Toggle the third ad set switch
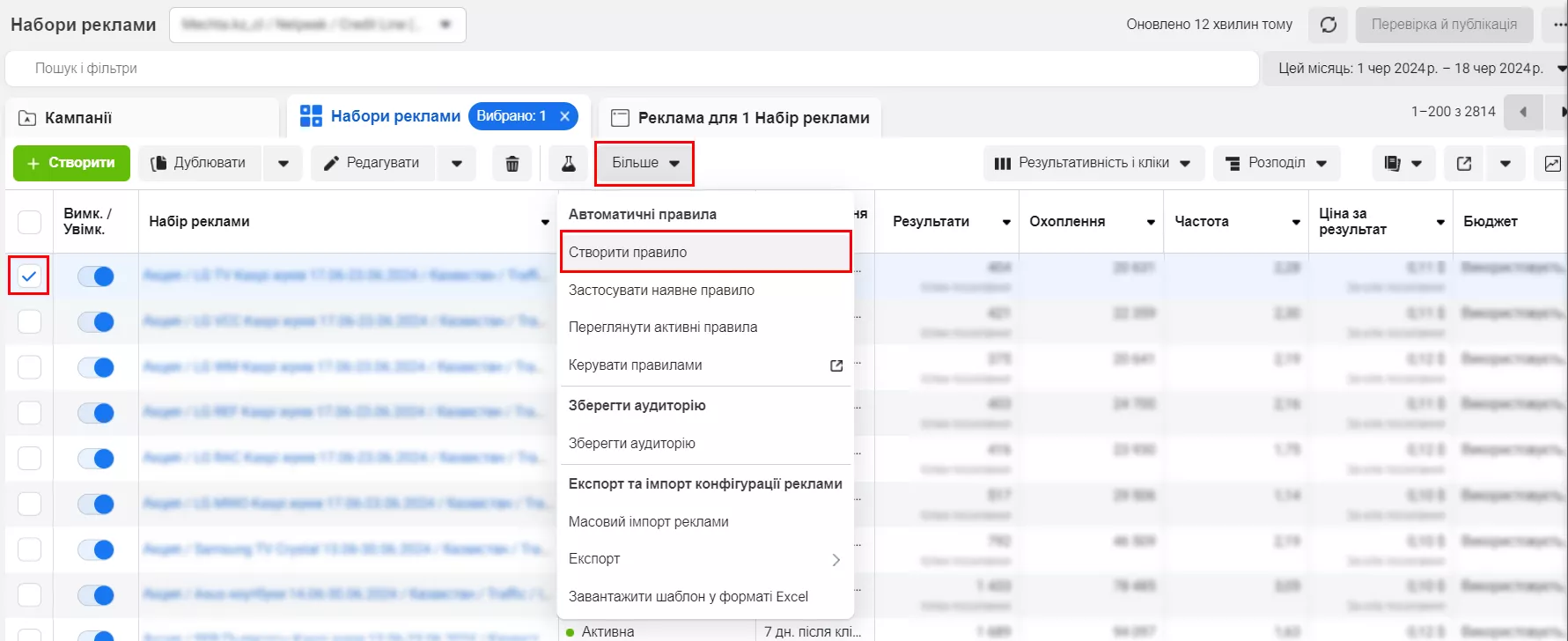 click(x=96, y=368)
